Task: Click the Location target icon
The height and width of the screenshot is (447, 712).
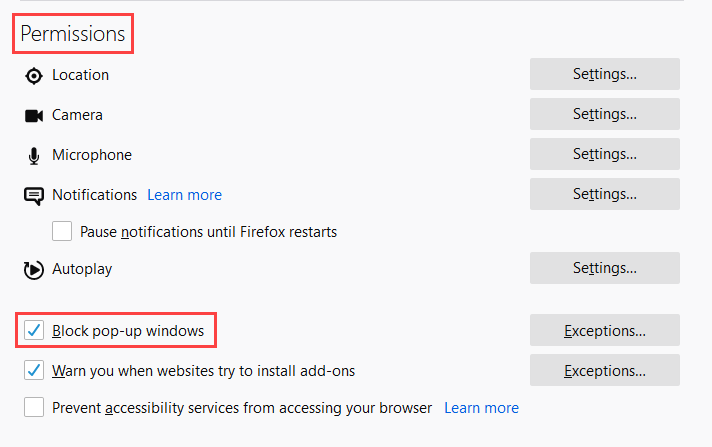Action: tap(34, 75)
